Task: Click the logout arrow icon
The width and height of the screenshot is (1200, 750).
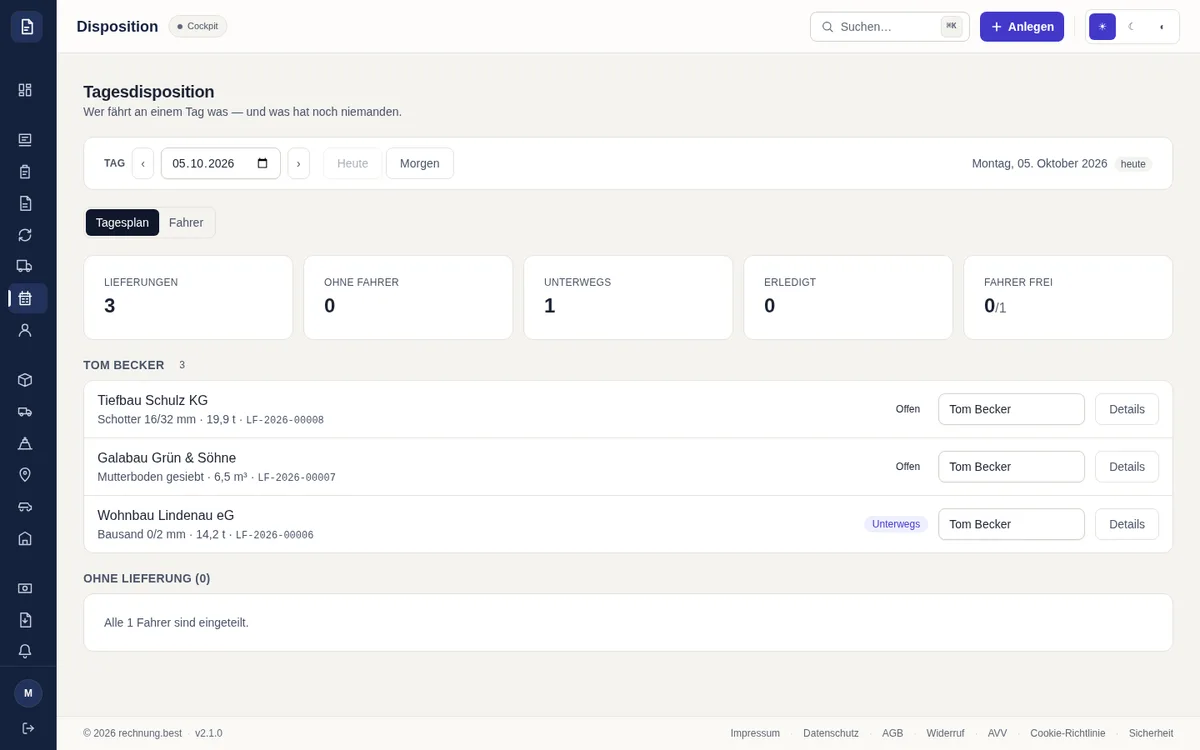Action: [28, 728]
